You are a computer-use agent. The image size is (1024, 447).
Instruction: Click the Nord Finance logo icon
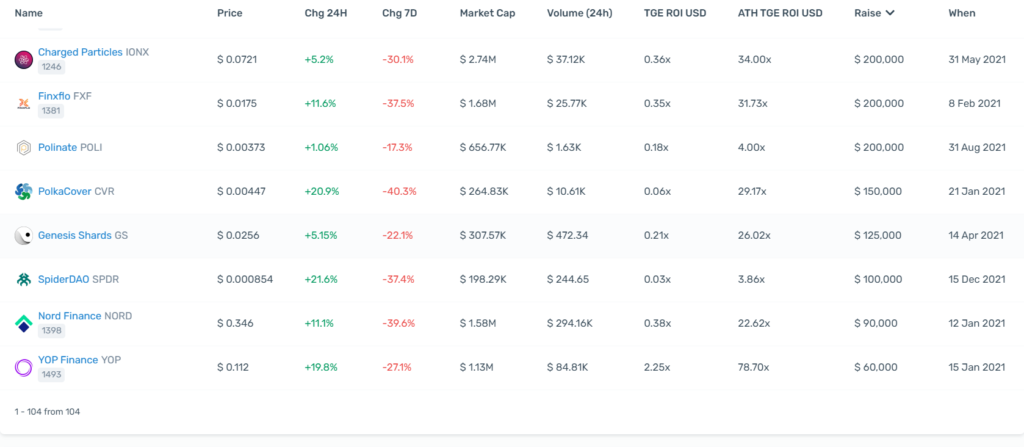(24, 323)
